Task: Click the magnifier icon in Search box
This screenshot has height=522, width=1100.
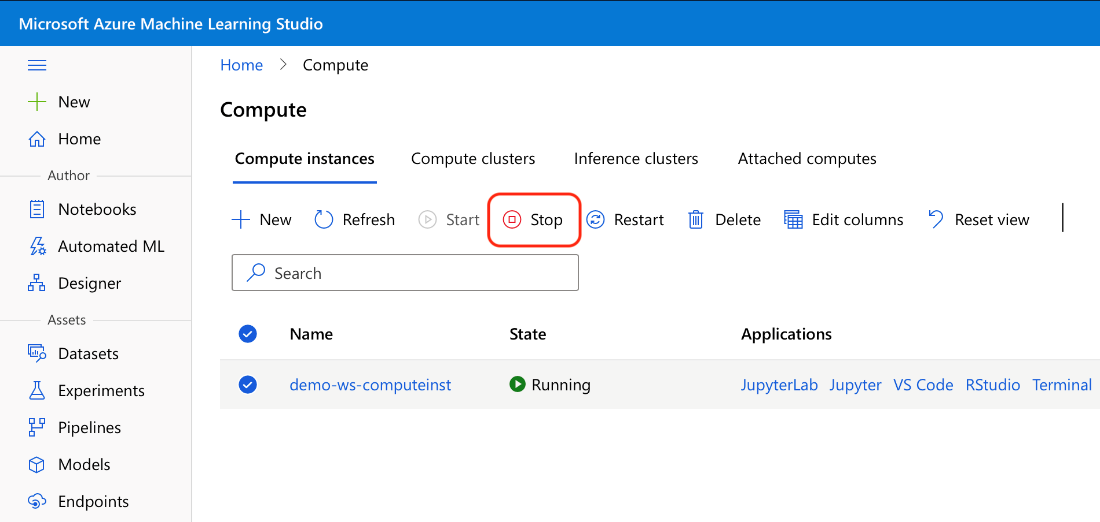Action: pos(256,272)
